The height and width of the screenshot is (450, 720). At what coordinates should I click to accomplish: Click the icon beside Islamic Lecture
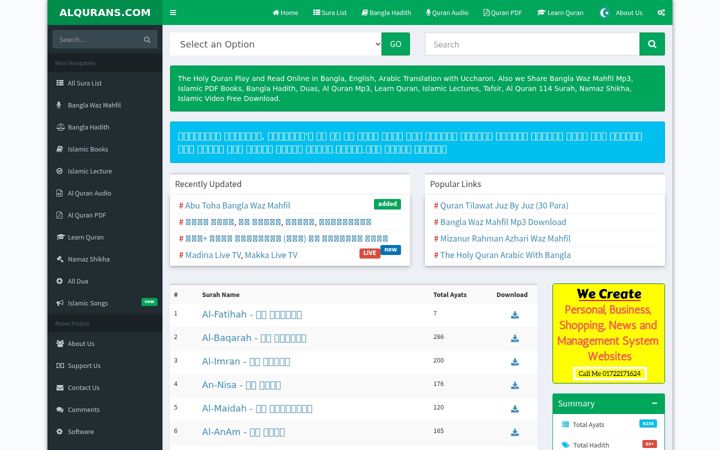(x=59, y=171)
